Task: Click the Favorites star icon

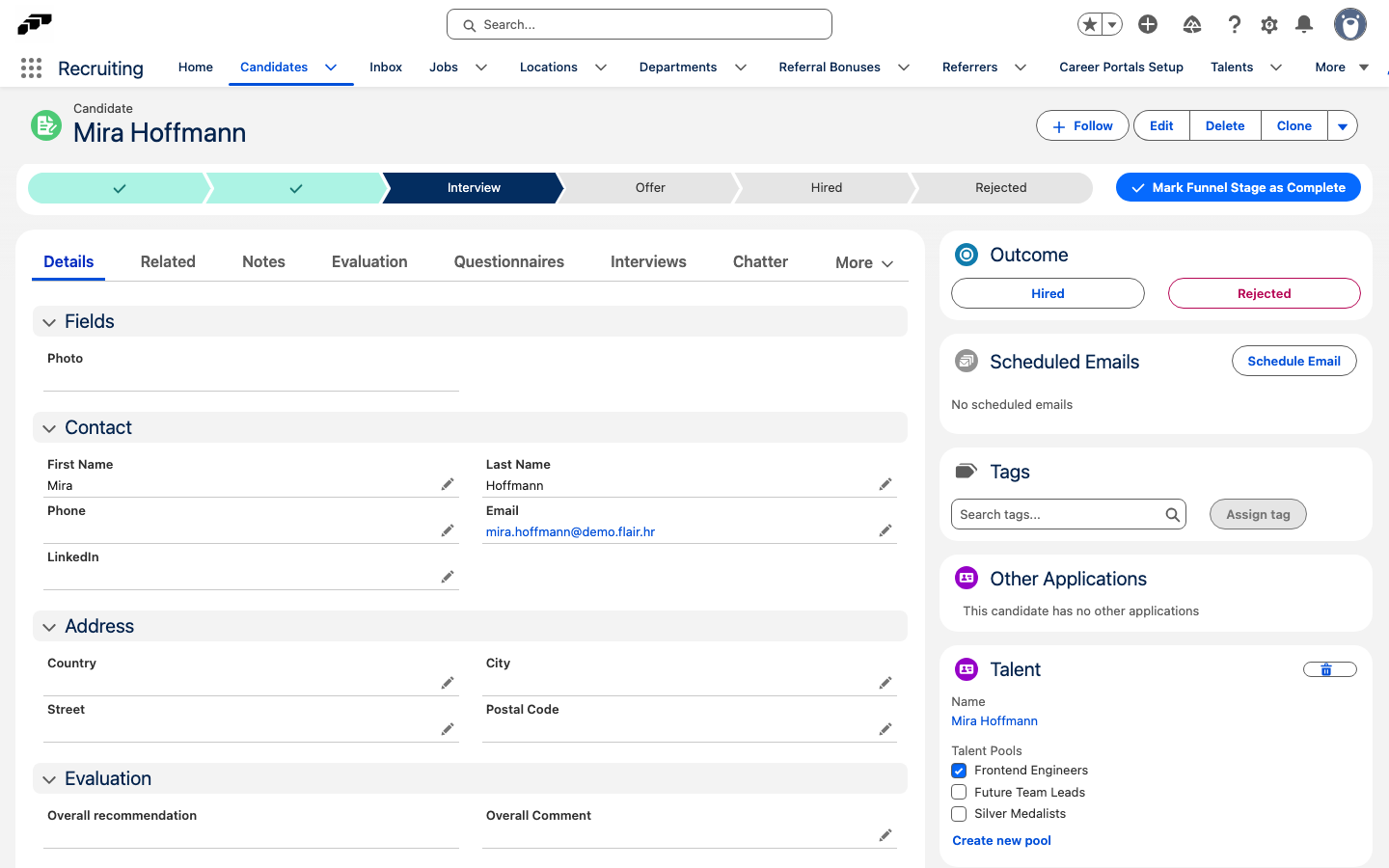Action: (x=1090, y=24)
